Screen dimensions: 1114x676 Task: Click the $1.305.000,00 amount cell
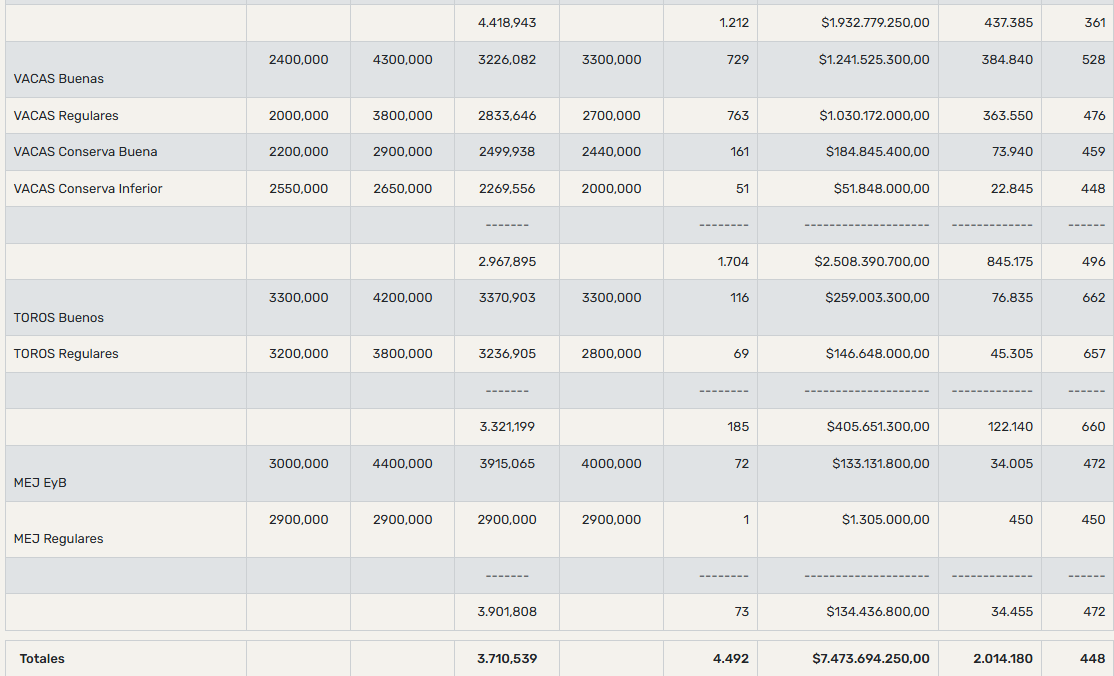pos(848,530)
